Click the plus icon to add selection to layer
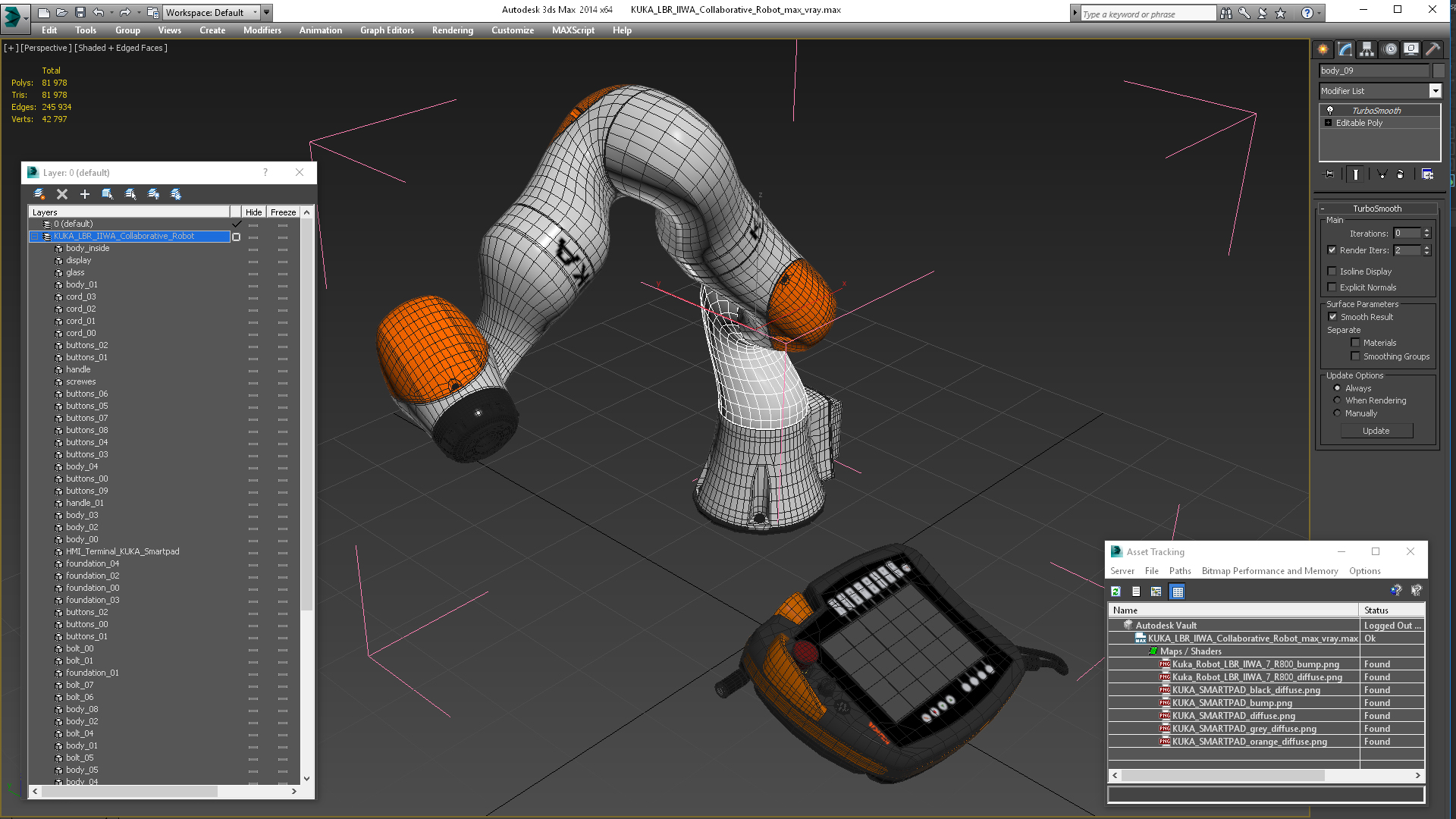 pos(85,194)
